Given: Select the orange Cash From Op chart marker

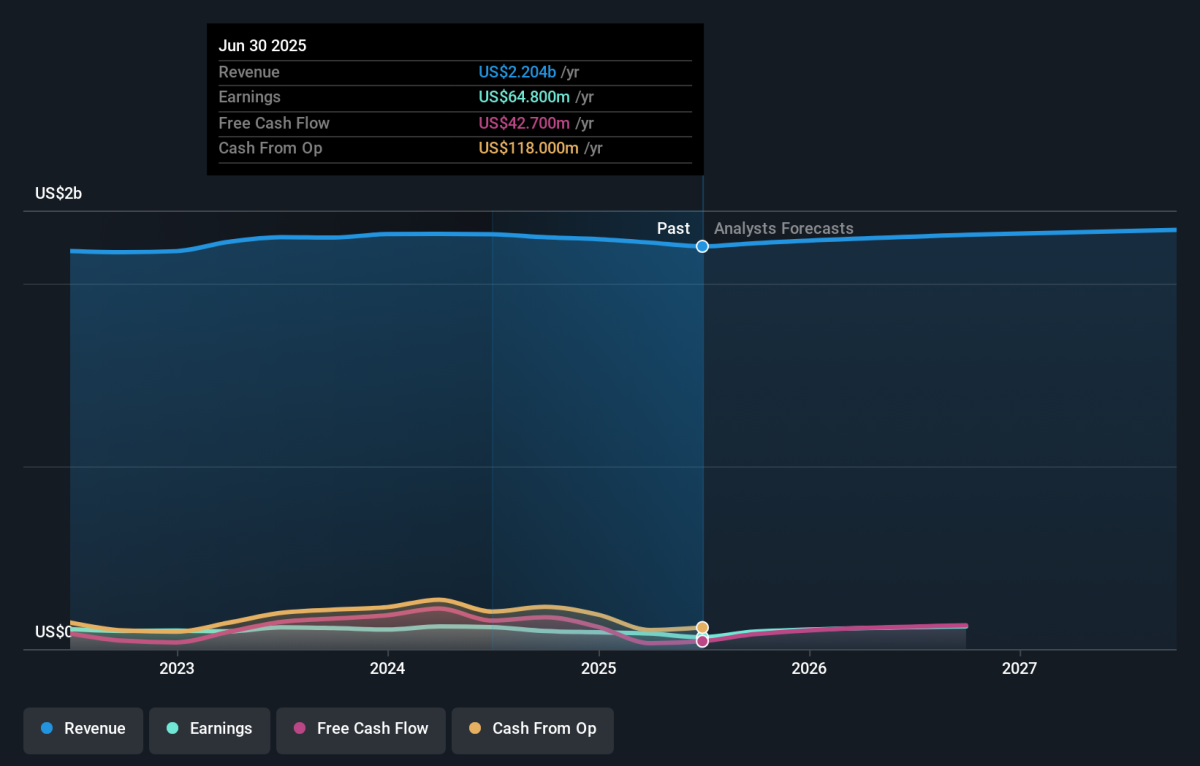Looking at the screenshot, I should click(702, 628).
